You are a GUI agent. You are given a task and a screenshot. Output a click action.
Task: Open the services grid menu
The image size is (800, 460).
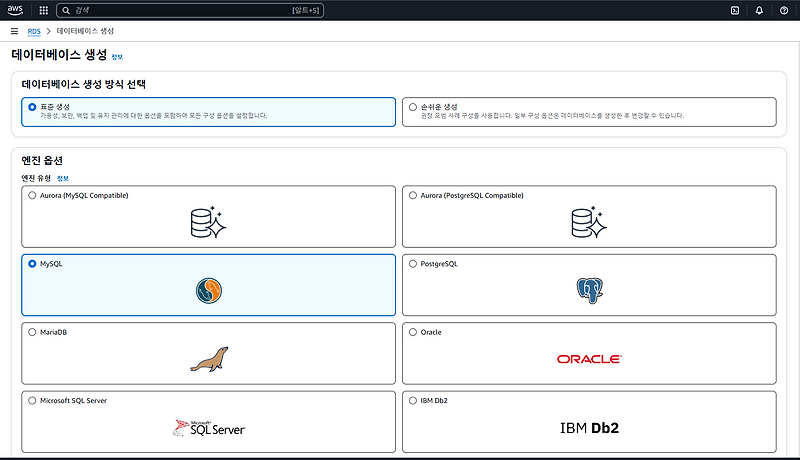click(44, 10)
